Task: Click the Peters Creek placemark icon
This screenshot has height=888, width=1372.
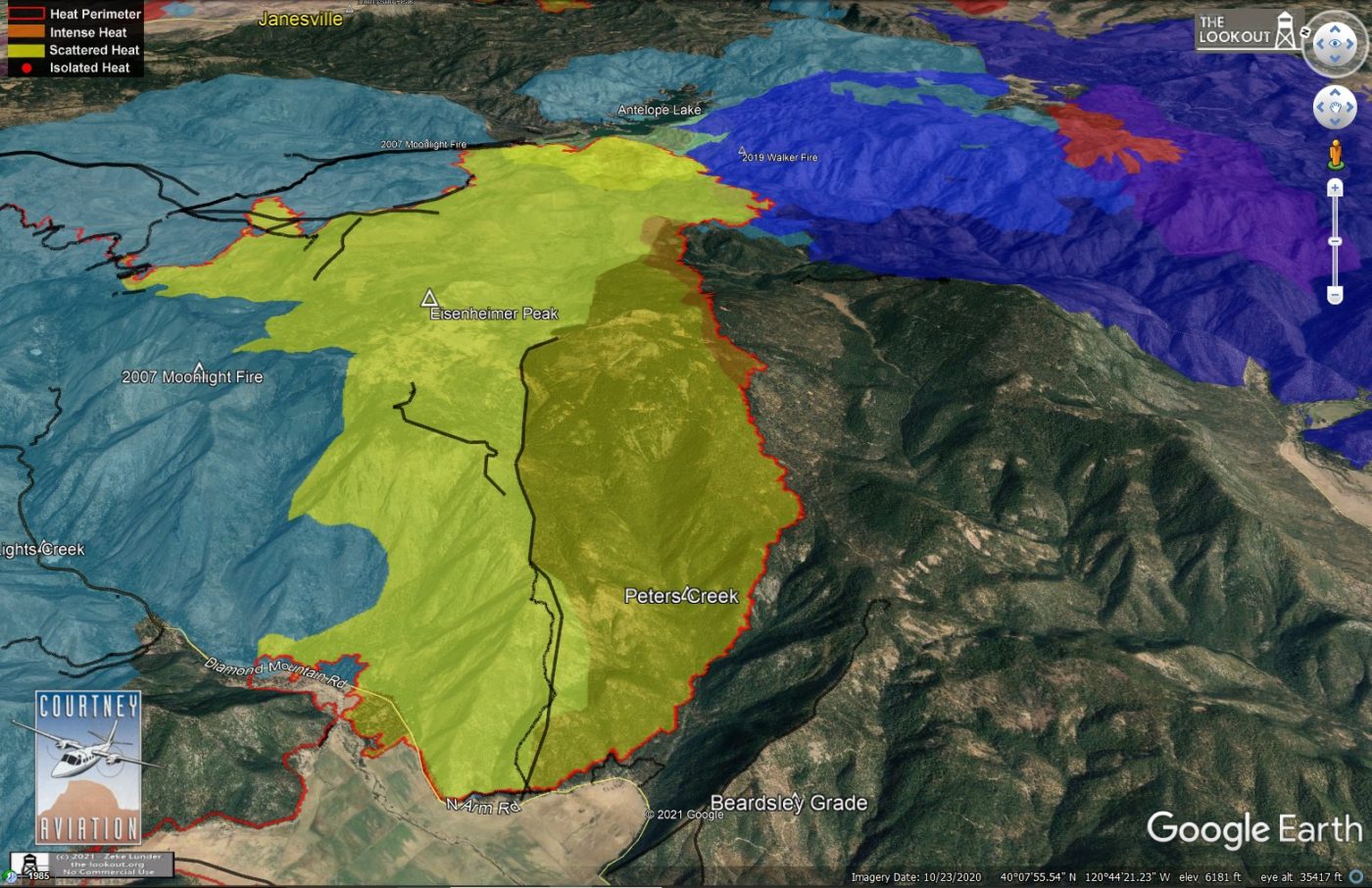Action: point(687,591)
